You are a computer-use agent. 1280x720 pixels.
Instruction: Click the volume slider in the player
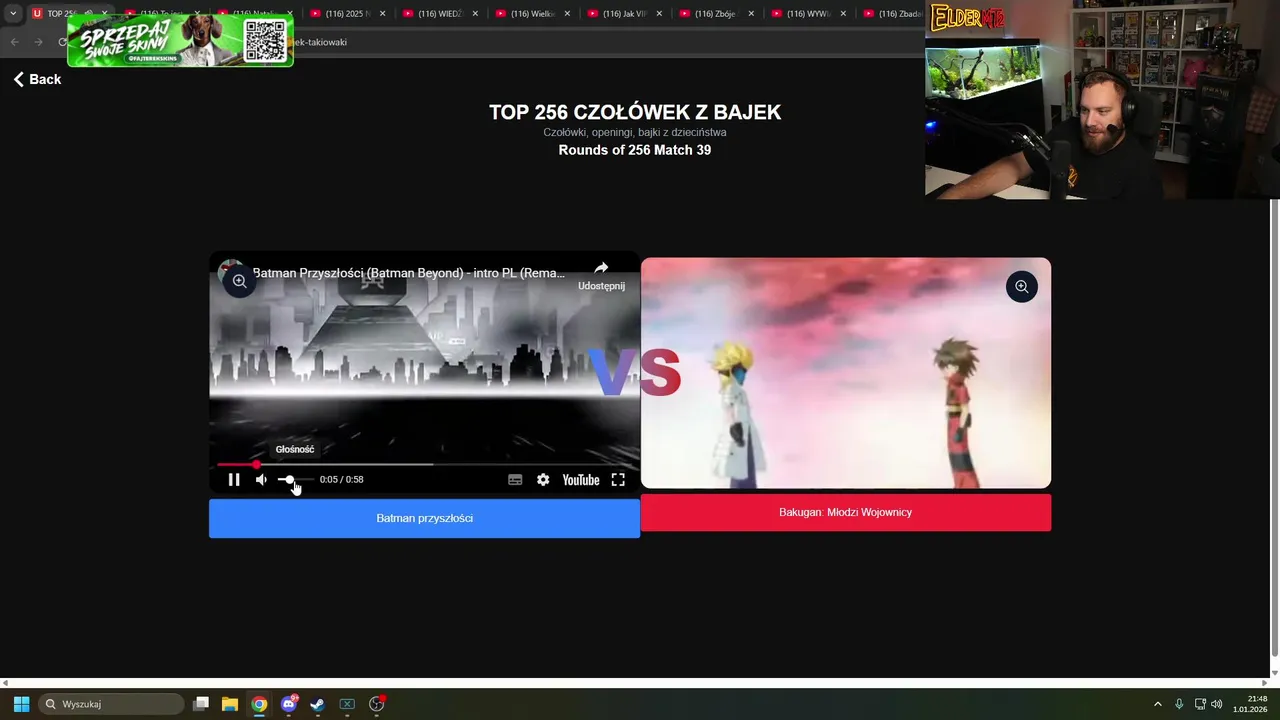tap(295, 480)
